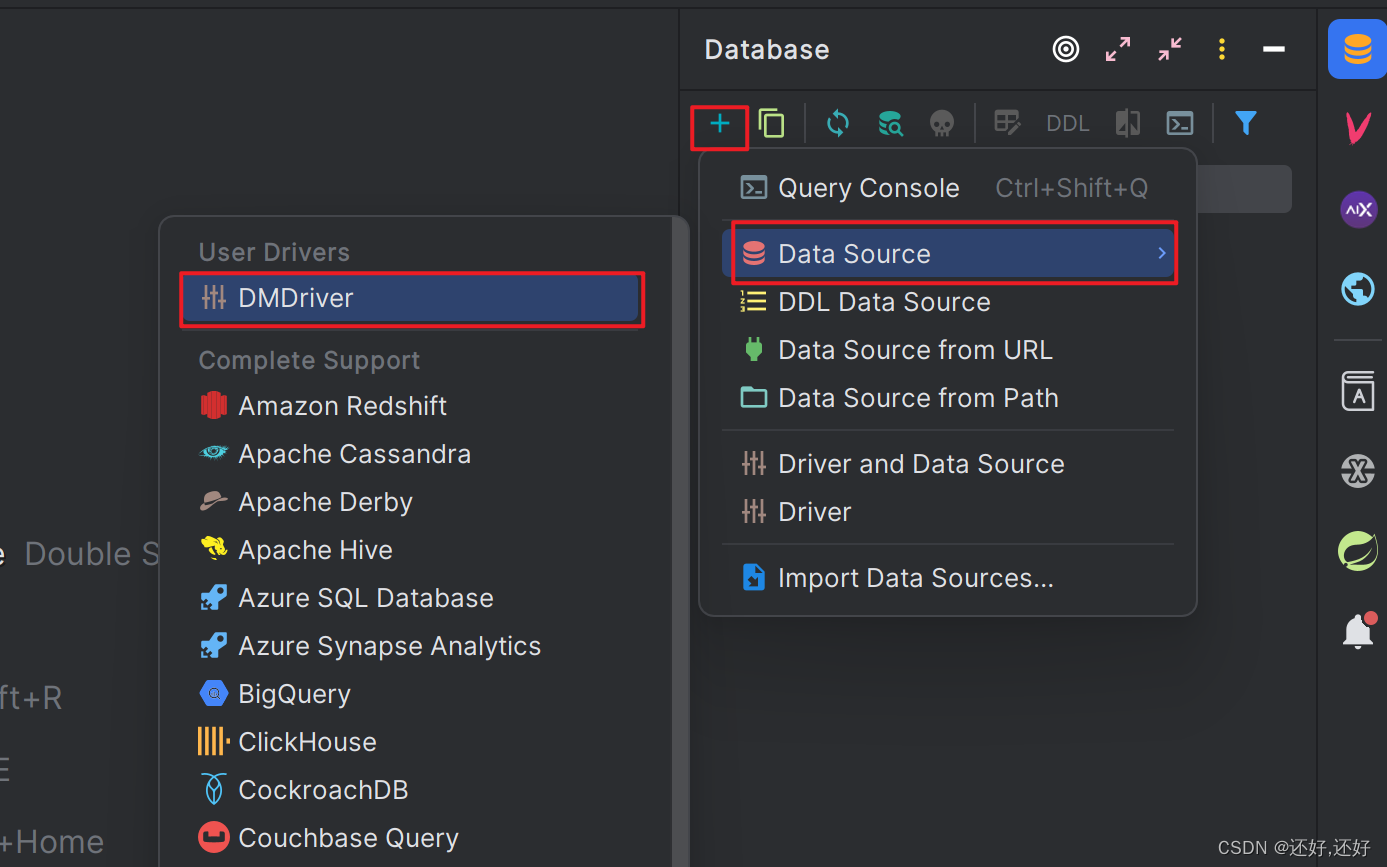Choose Driver and Data Source item

click(947, 464)
